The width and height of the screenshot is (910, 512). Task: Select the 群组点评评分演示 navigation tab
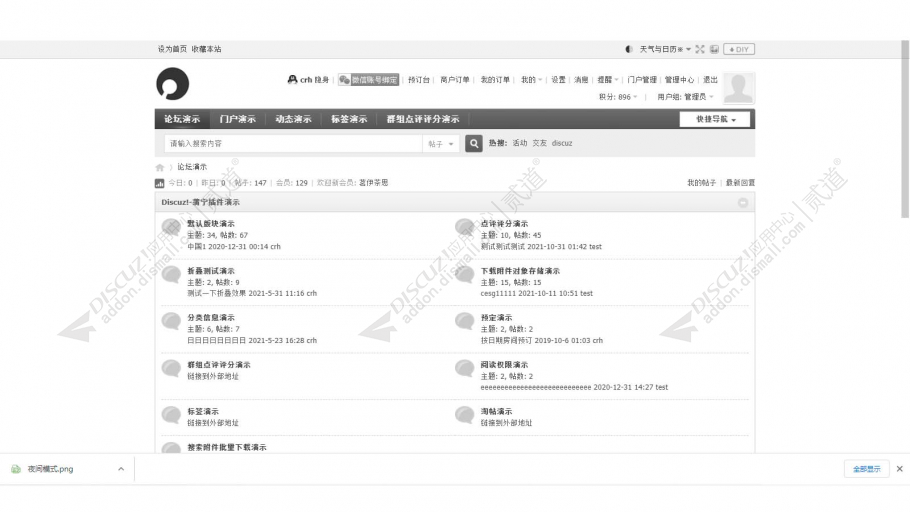coord(423,119)
